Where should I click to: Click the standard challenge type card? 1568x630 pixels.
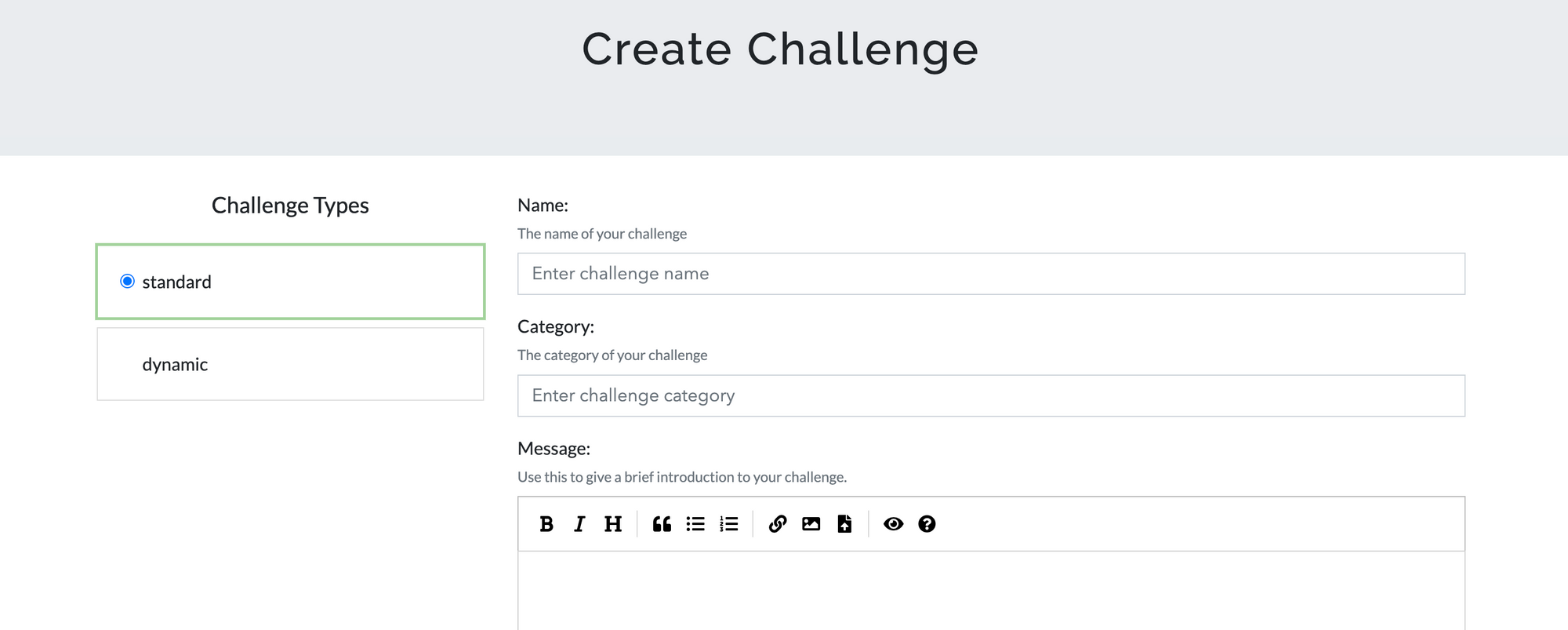tap(289, 281)
